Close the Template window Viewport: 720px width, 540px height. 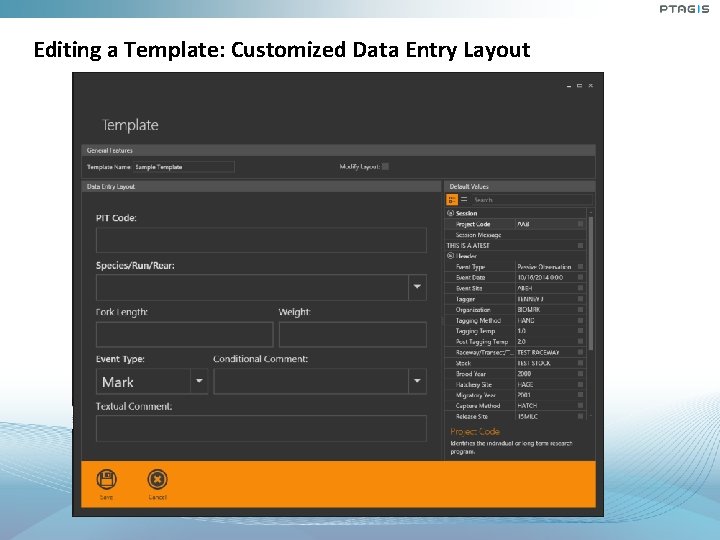[x=591, y=86]
